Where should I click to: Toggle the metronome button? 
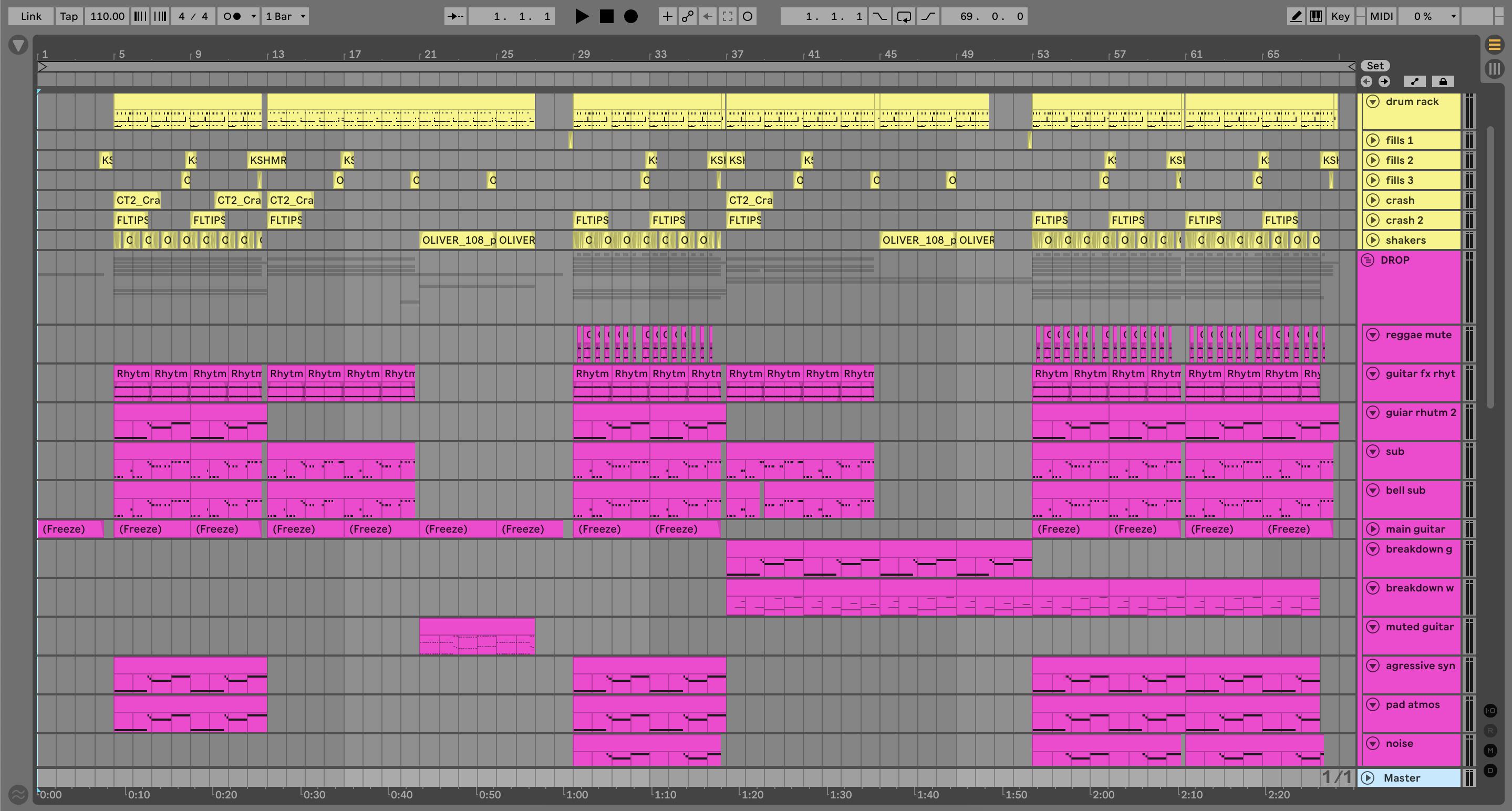[x=233, y=16]
